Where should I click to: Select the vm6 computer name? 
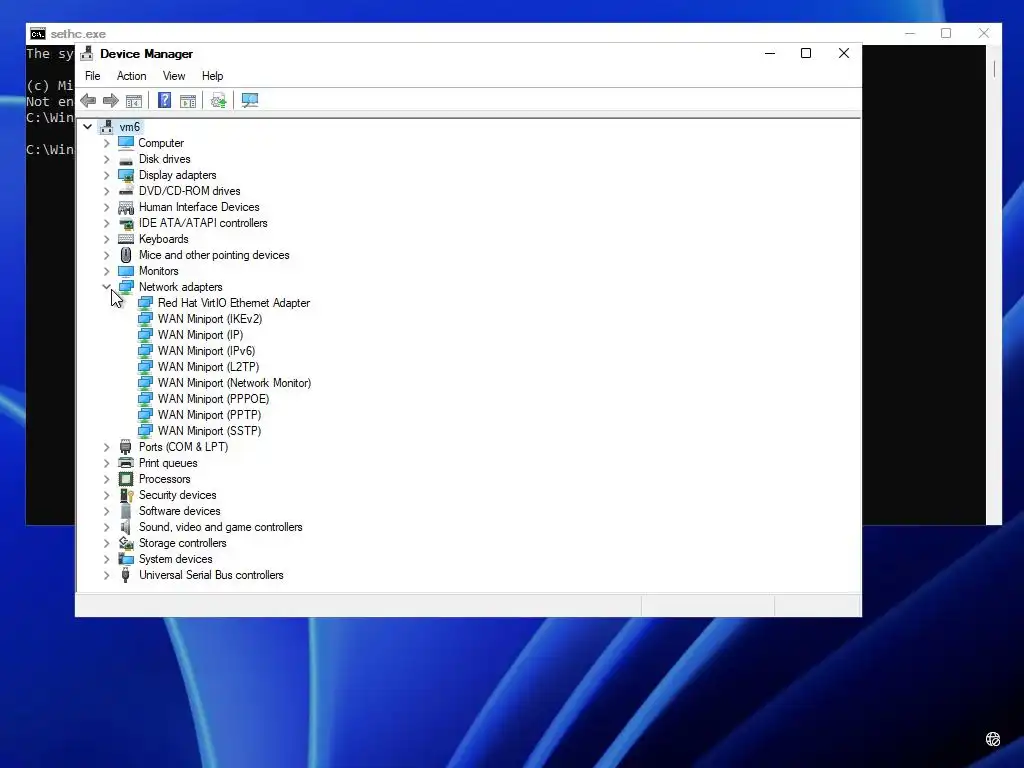tap(129, 127)
